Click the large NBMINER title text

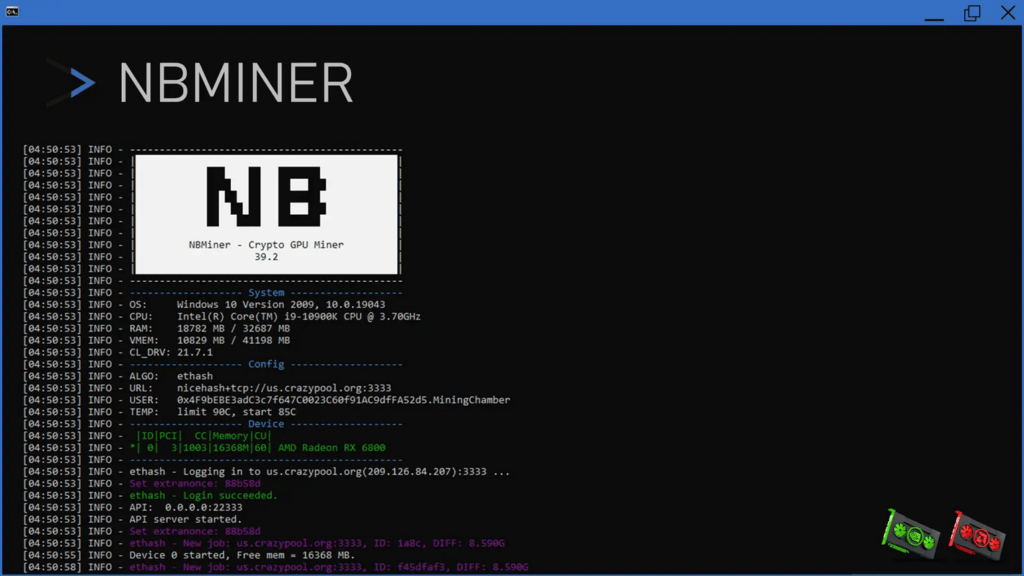(x=236, y=83)
